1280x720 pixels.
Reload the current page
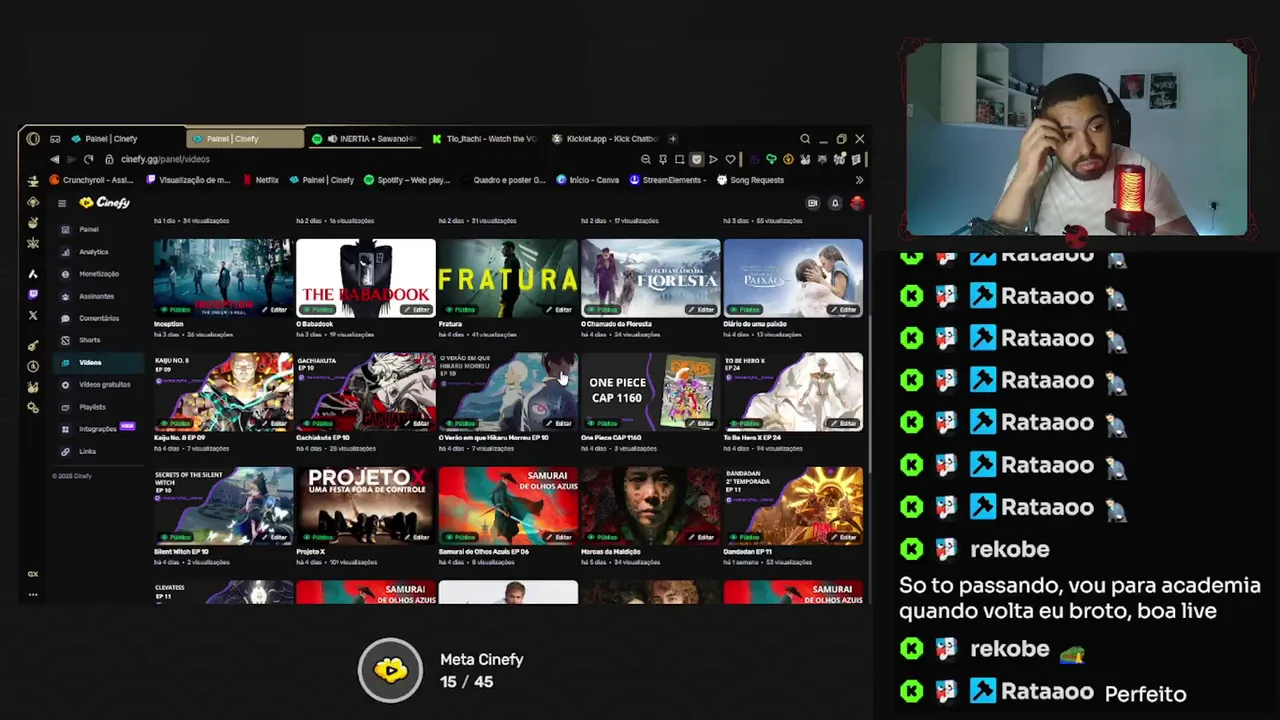[x=88, y=159]
